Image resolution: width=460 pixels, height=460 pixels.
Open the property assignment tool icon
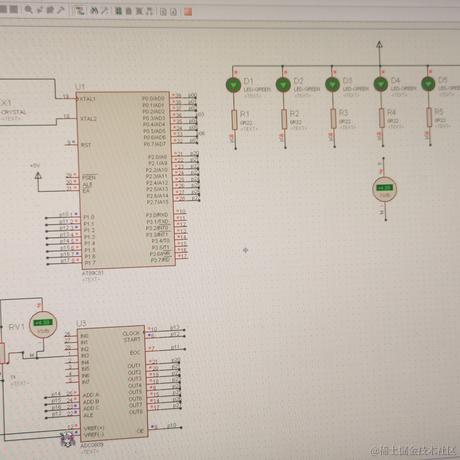(x=105, y=11)
